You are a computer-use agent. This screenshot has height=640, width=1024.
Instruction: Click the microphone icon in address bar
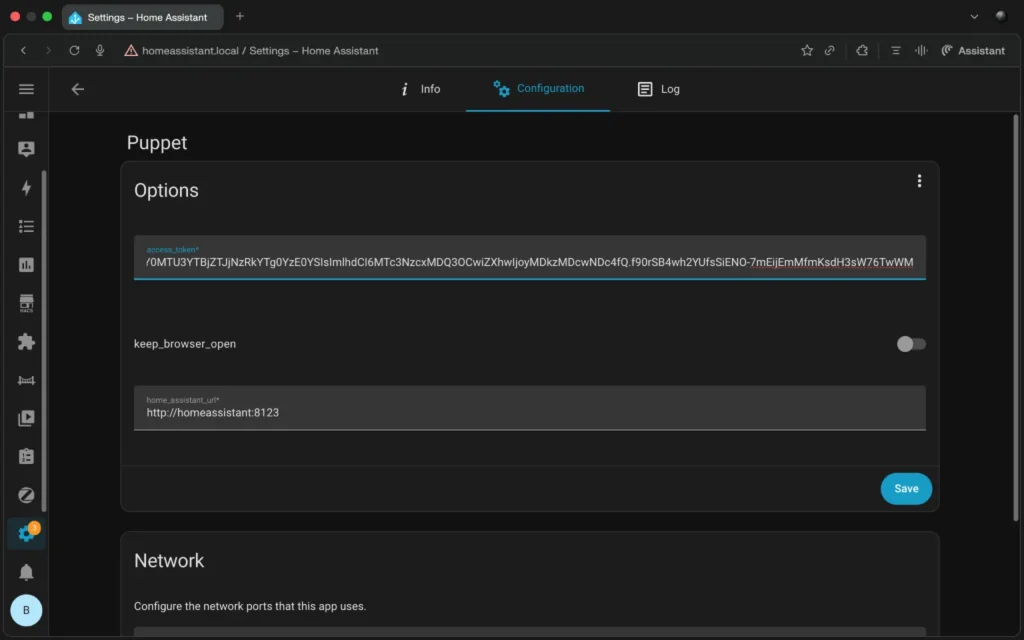tap(100, 50)
